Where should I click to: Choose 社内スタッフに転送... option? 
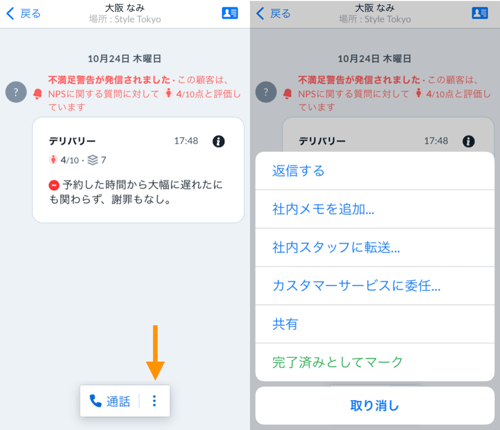(x=375, y=248)
